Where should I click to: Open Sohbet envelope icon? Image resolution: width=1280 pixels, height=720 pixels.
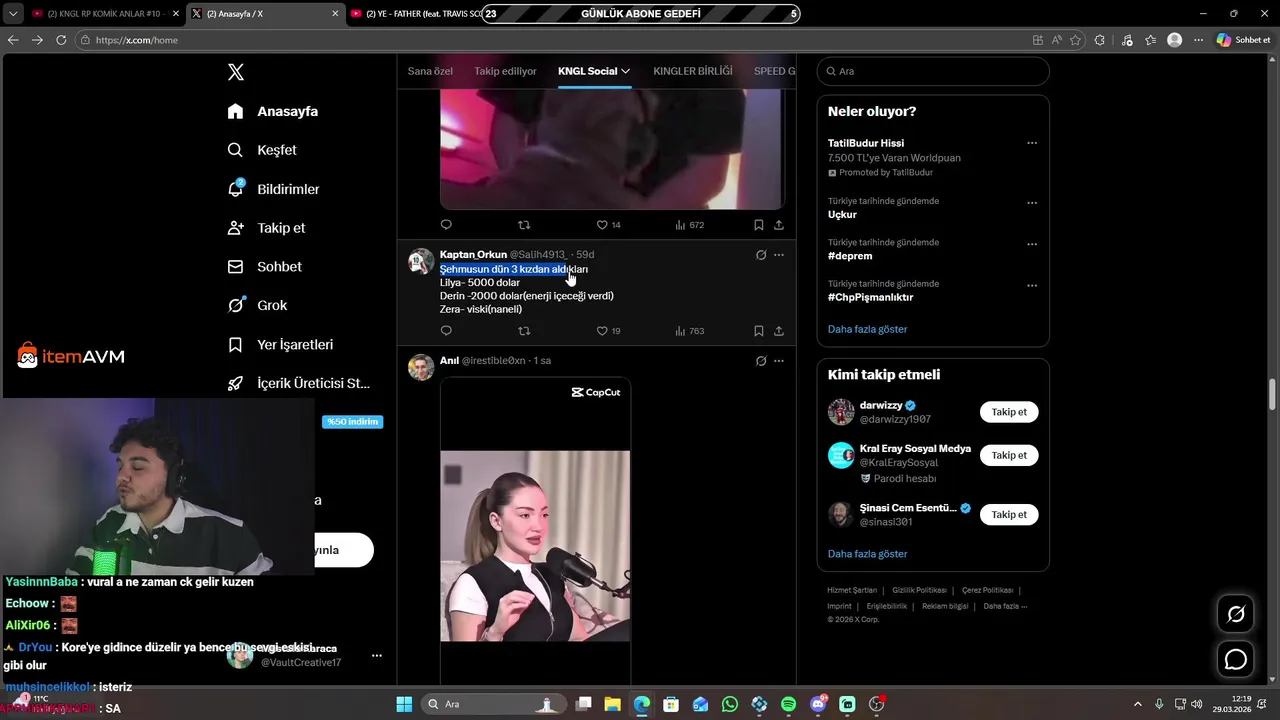(x=235, y=267)
